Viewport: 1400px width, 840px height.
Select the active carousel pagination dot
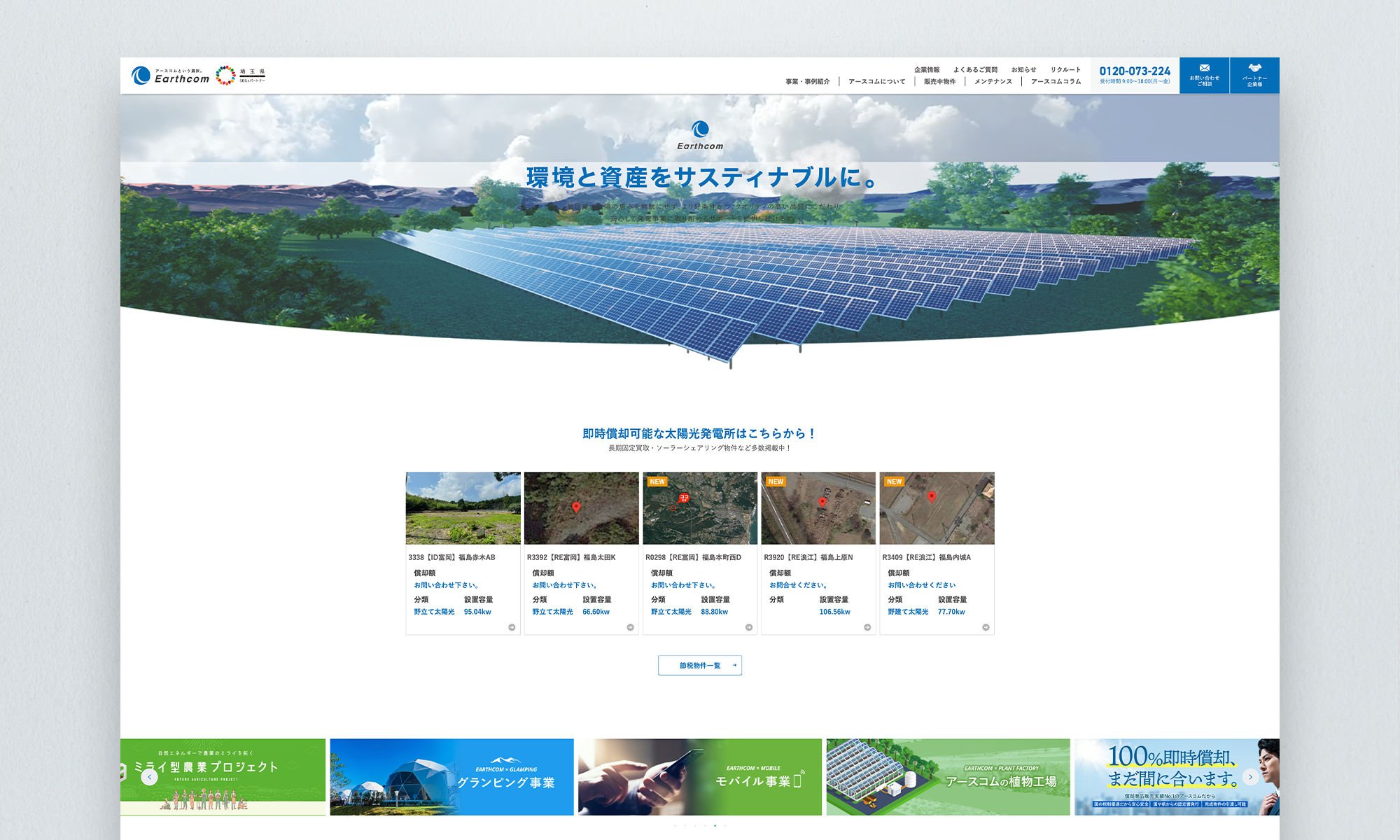[715, 826]
